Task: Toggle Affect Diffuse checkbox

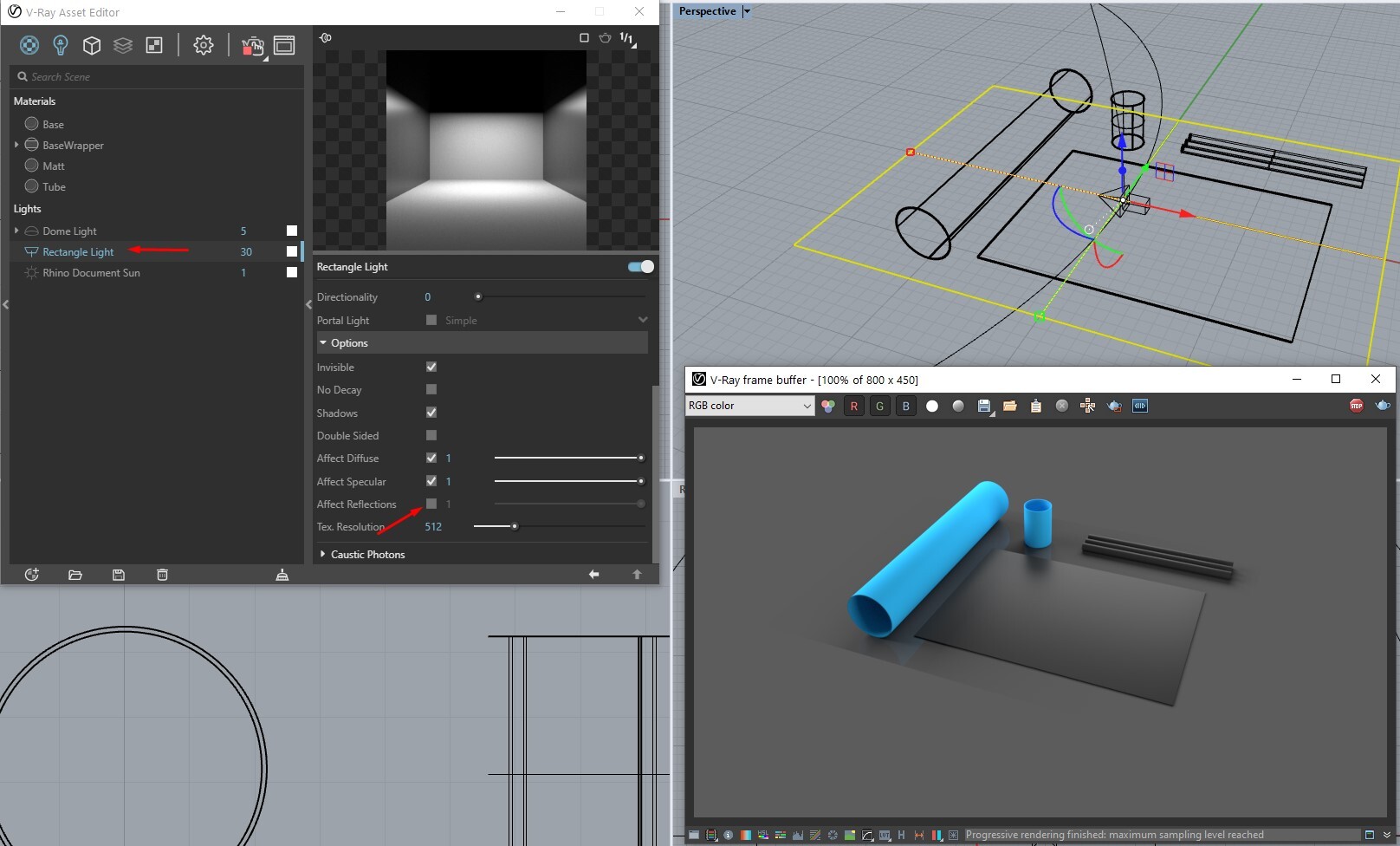Action: click(431, 458)
